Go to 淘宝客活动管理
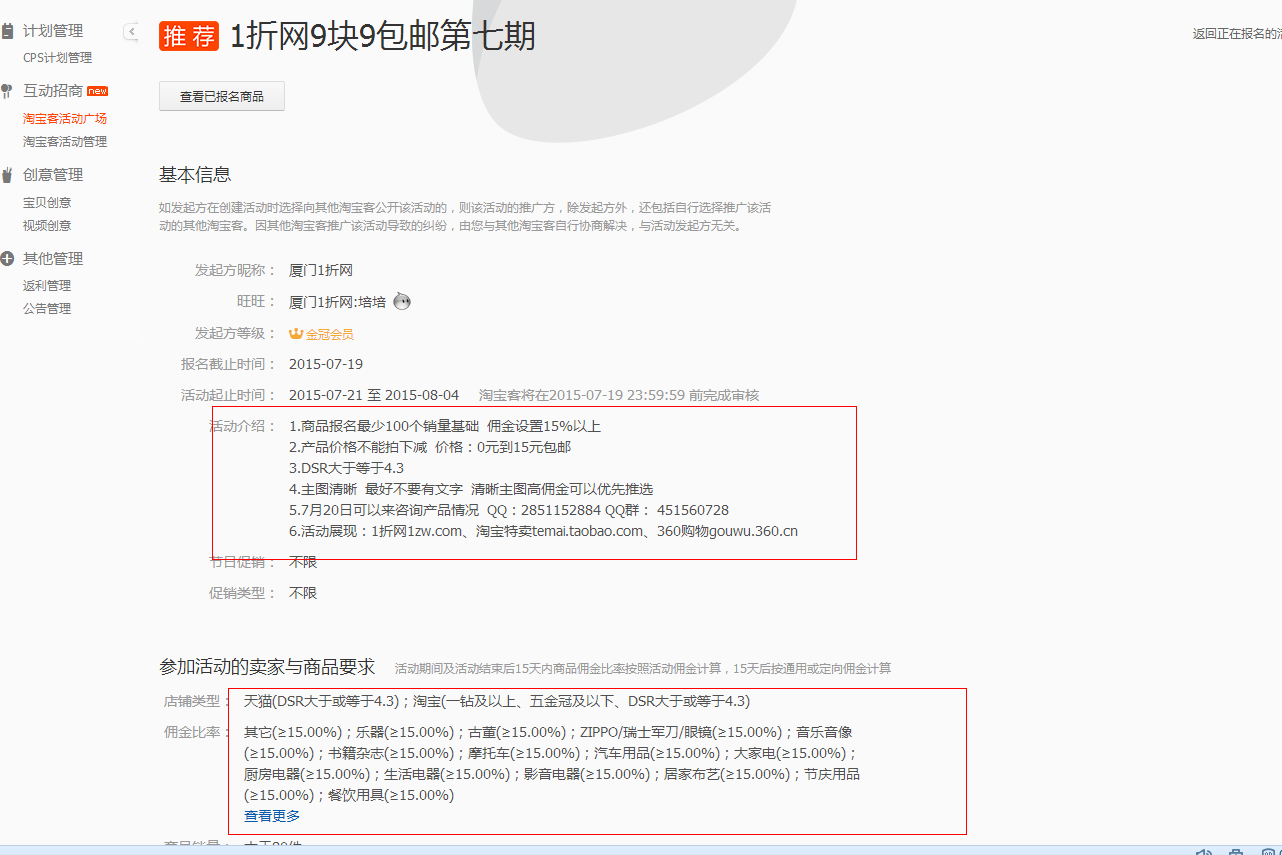This screenshot has height=855, width=1282. pos(65,142)
